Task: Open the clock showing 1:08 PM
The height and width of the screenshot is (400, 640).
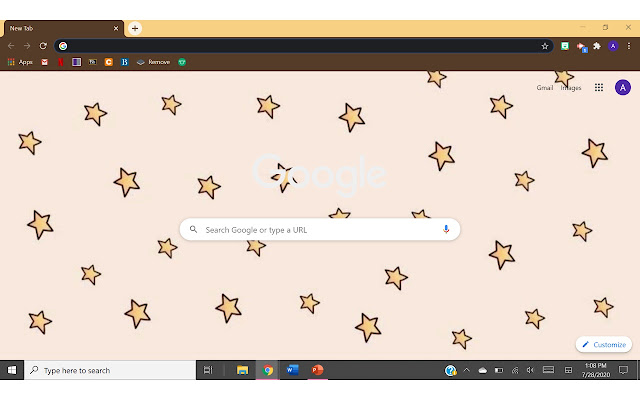Action: pyautogui.click(x=596, y=370)
